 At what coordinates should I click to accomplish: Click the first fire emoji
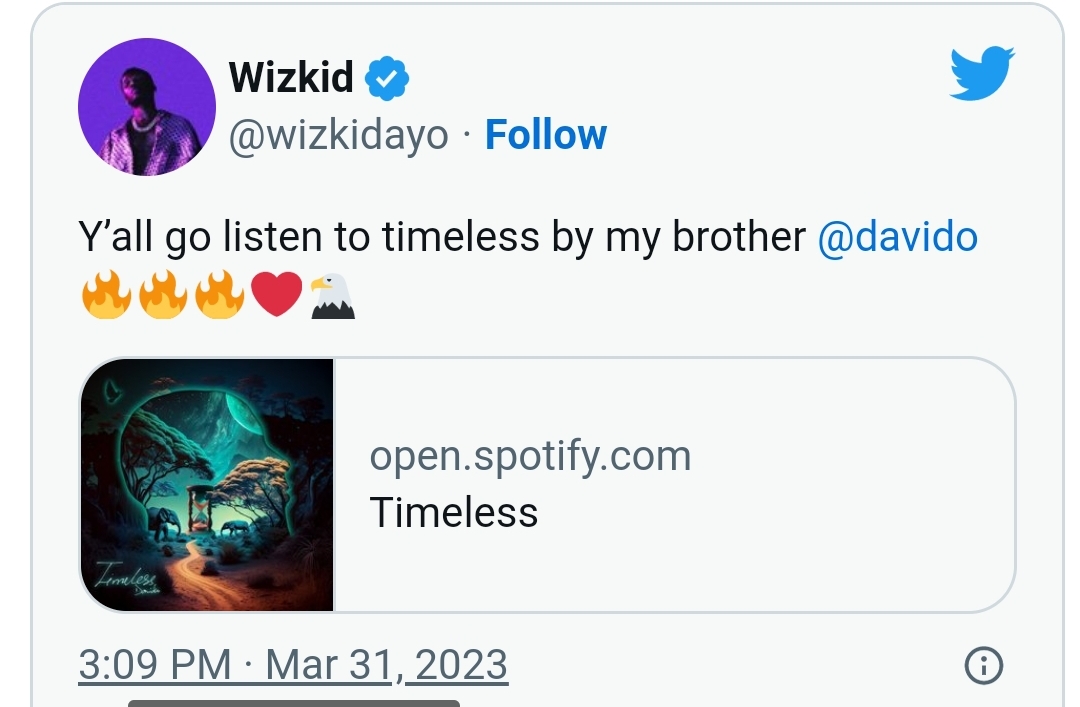106,294
